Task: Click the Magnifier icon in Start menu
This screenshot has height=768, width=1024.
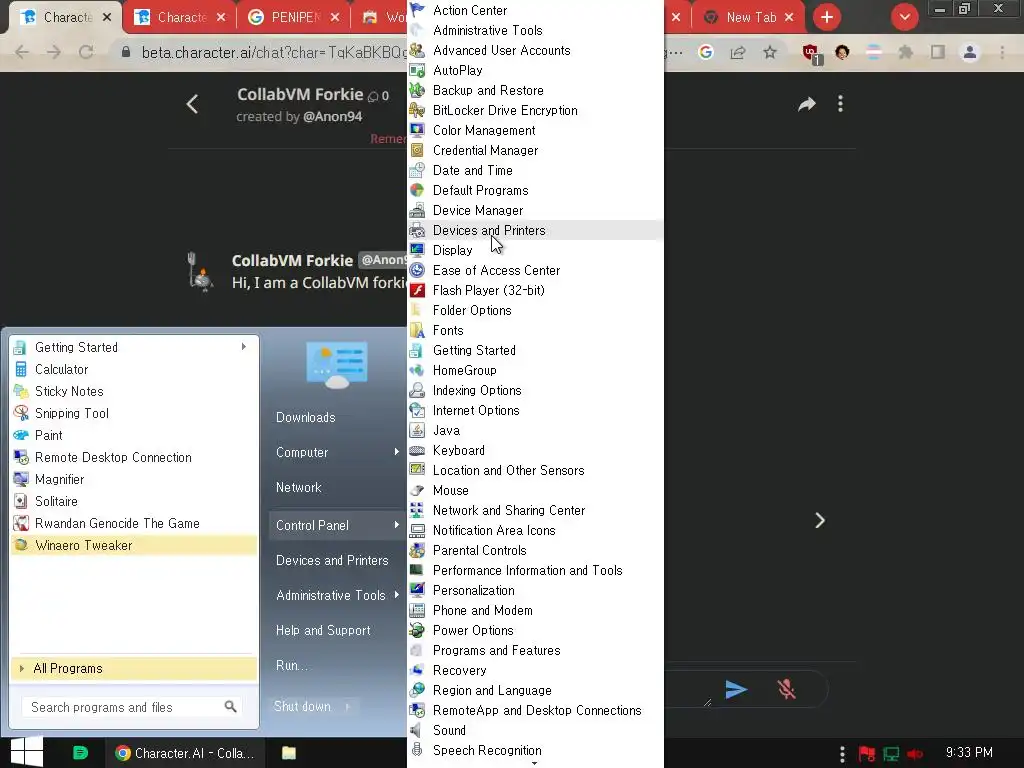Action: [21, 479]
